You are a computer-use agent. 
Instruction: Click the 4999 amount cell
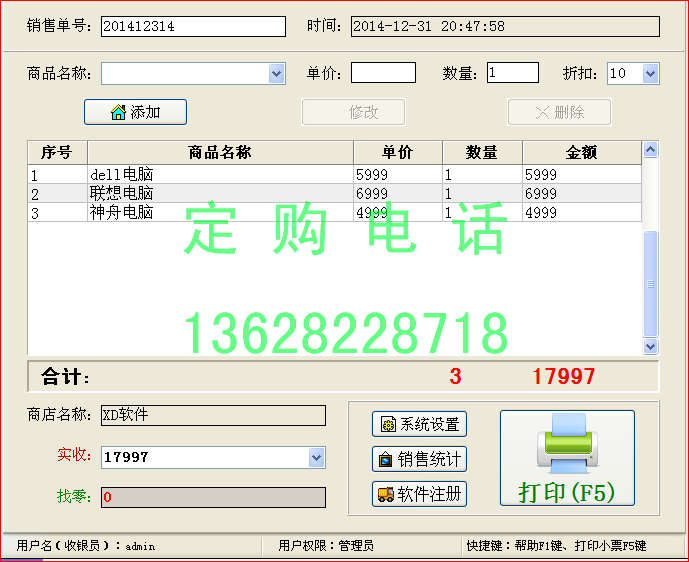pos(582,212)
